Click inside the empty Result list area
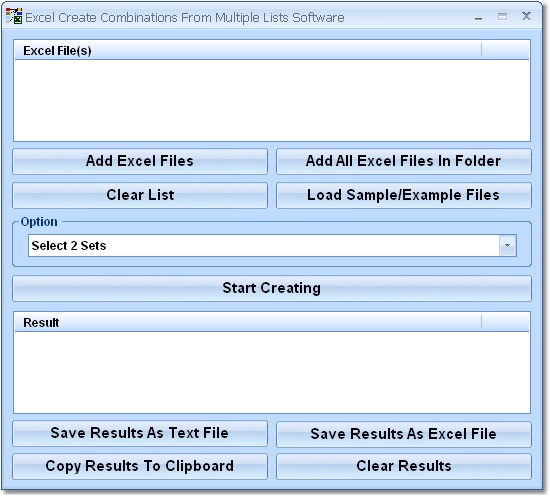The height and width of the screenshot is (497, 550). click(272, 372)
